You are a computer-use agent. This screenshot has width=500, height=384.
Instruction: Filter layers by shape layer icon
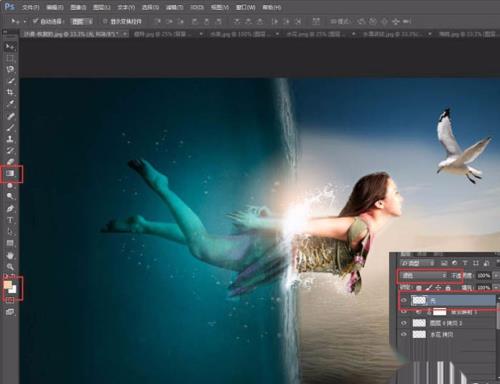476,263
